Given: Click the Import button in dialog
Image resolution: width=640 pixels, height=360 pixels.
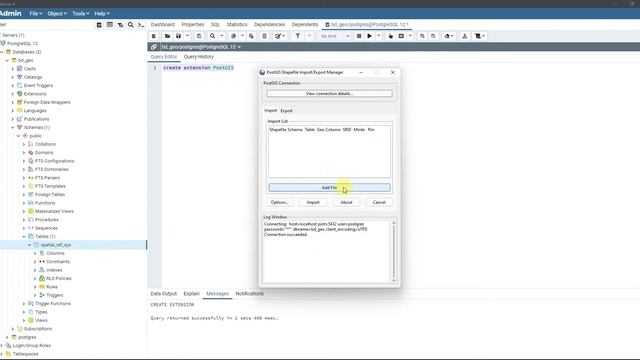Looking at the screenshot, I should (x=313, y=202).
